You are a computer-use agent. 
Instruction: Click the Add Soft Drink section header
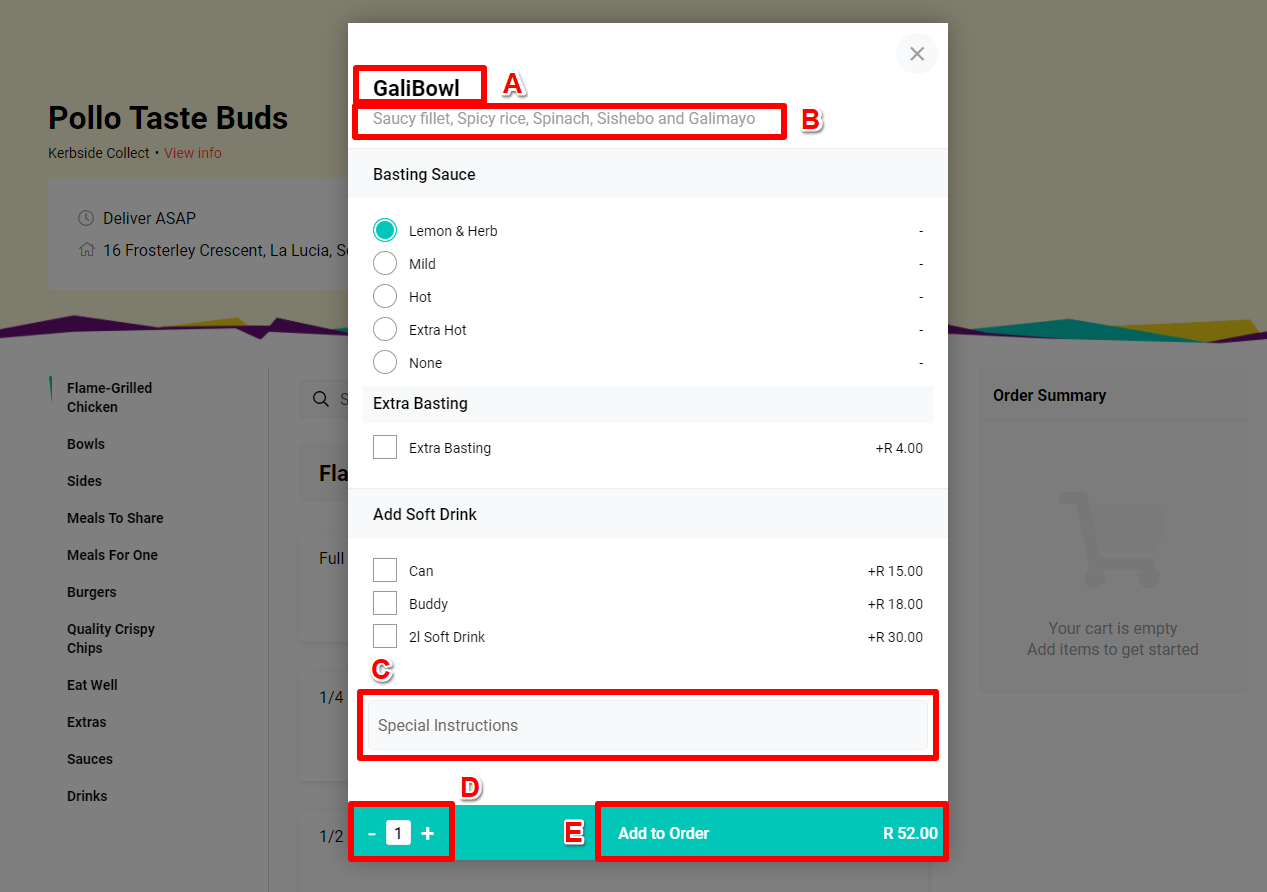pos(425,514)
